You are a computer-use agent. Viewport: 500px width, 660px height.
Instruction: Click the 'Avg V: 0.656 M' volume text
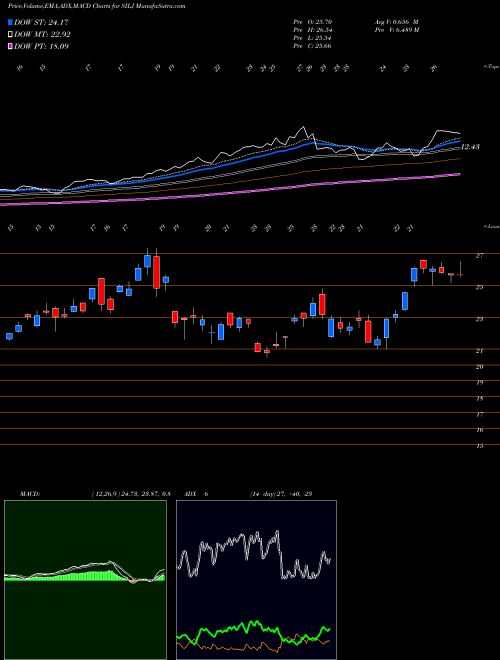click(x=396, y=21)
